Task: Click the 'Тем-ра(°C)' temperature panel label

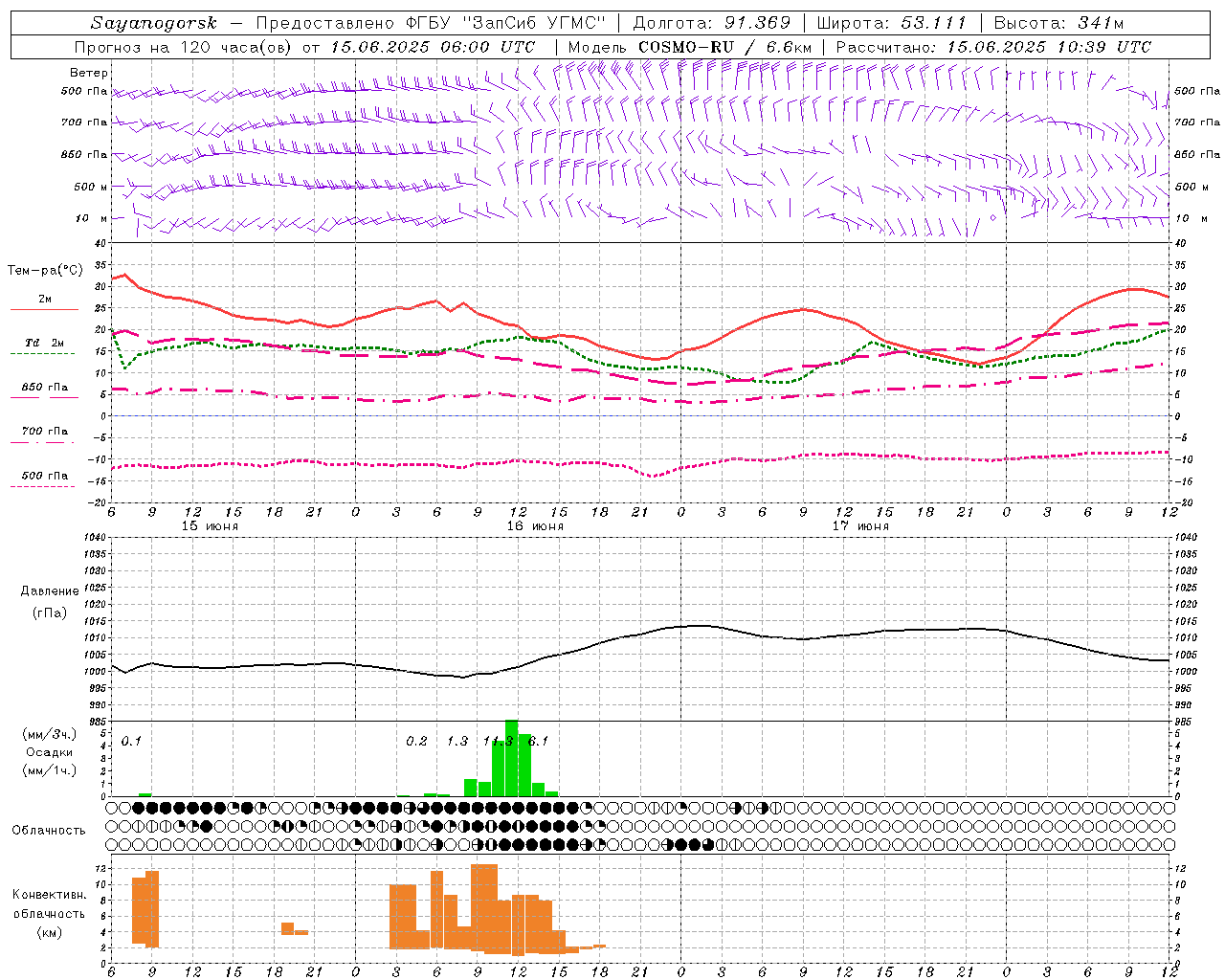Action: pos(45,271)
